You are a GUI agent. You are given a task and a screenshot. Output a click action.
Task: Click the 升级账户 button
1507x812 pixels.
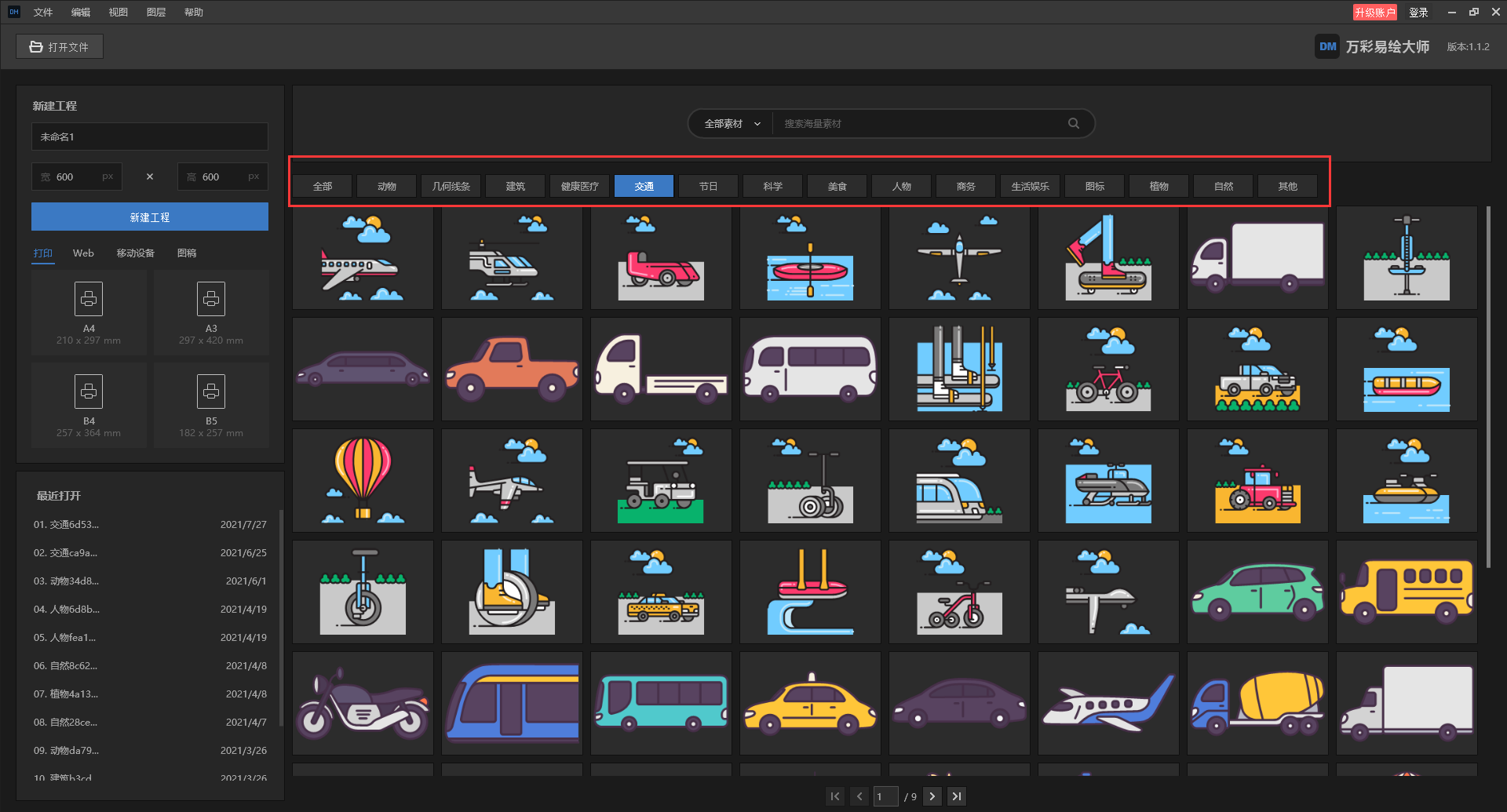point(1374,12)
